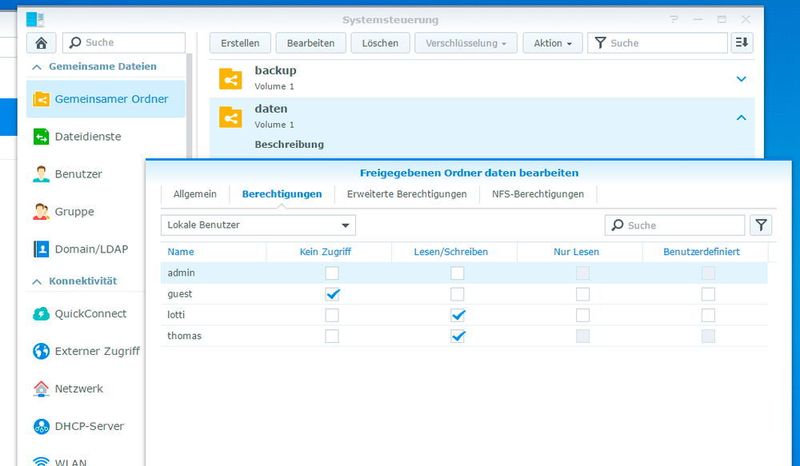Collapse the Konnektivität section
This screenshot has width=800, height=466.
[37, 281]
